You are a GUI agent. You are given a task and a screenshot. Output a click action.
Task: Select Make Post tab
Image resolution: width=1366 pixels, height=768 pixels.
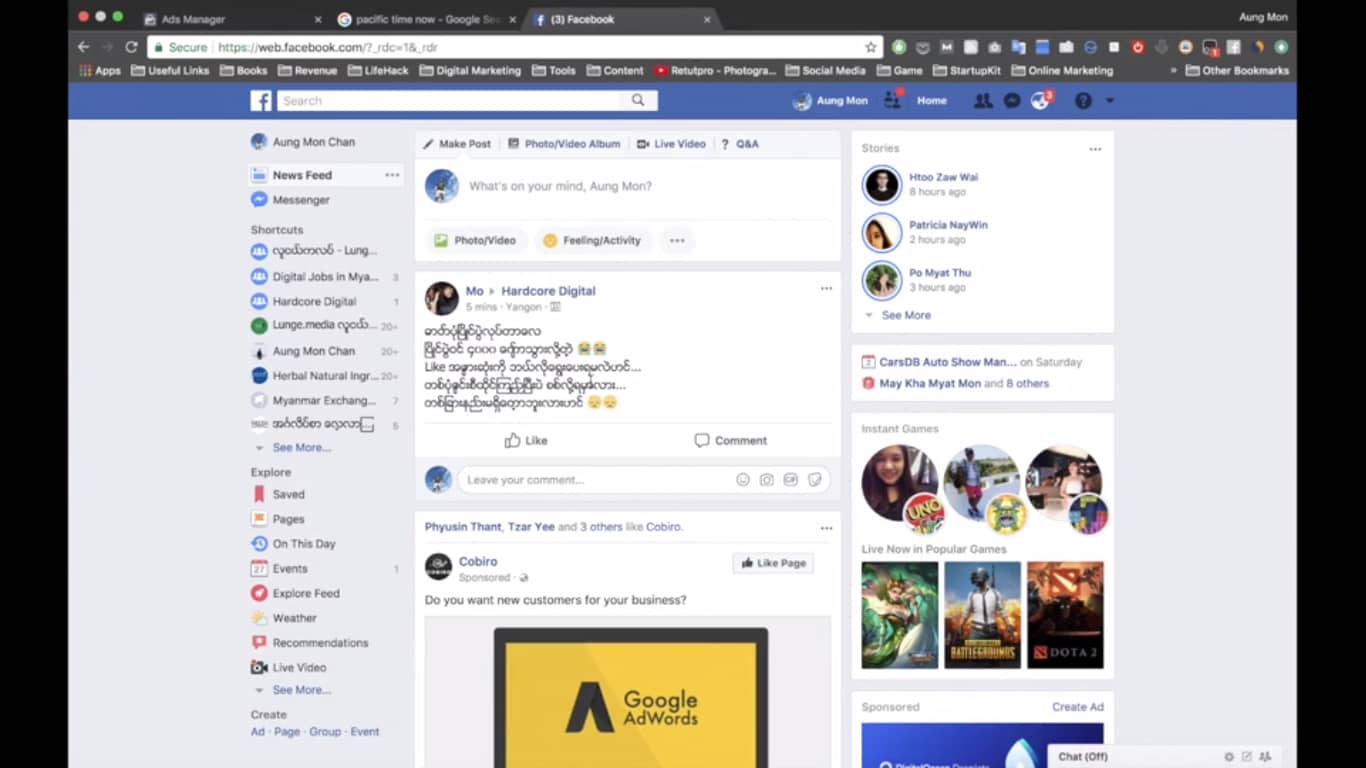pos(457,144)
